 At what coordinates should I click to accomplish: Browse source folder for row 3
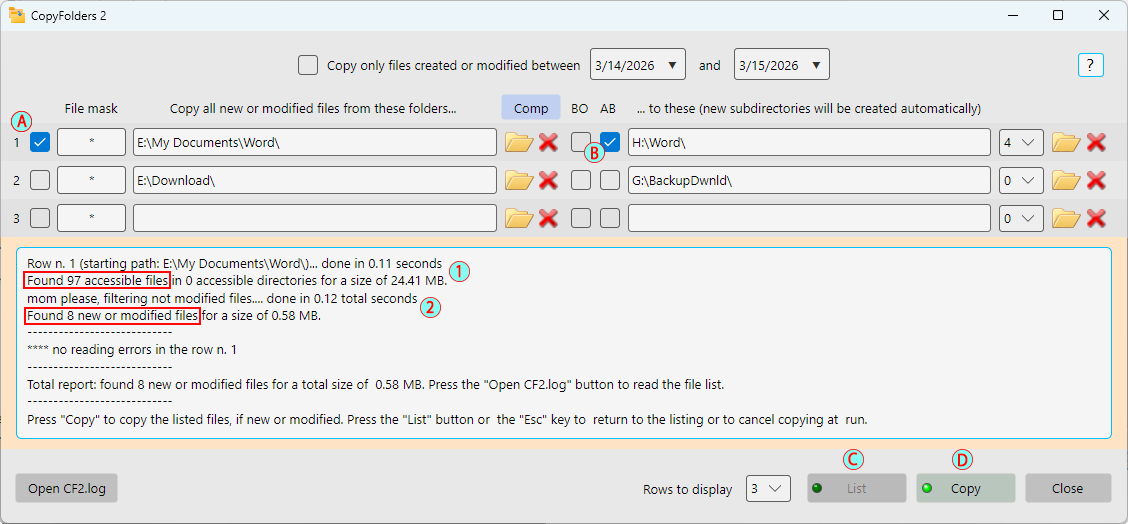518,217
